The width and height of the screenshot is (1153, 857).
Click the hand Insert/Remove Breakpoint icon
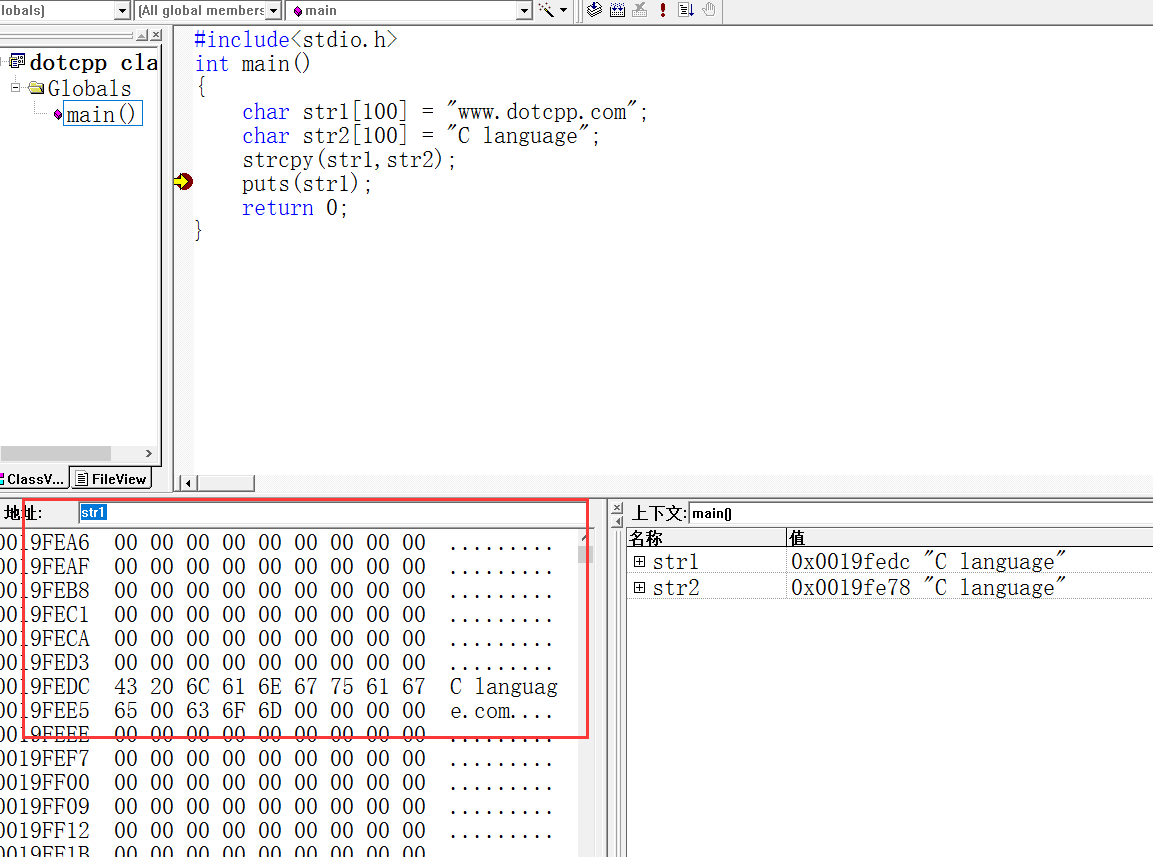(x=709, y=10)
